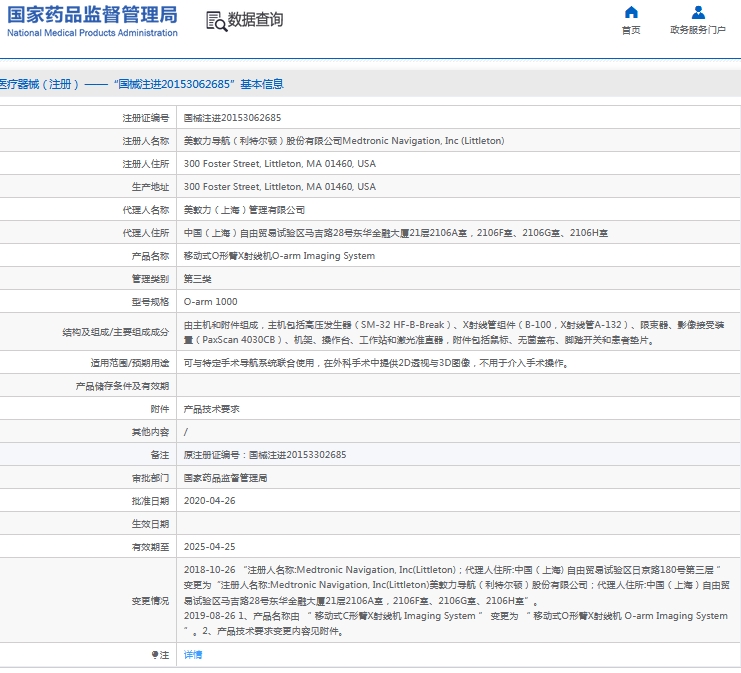Click the 注册人住所 address value
741x673 pixels.
click(280, 164)
